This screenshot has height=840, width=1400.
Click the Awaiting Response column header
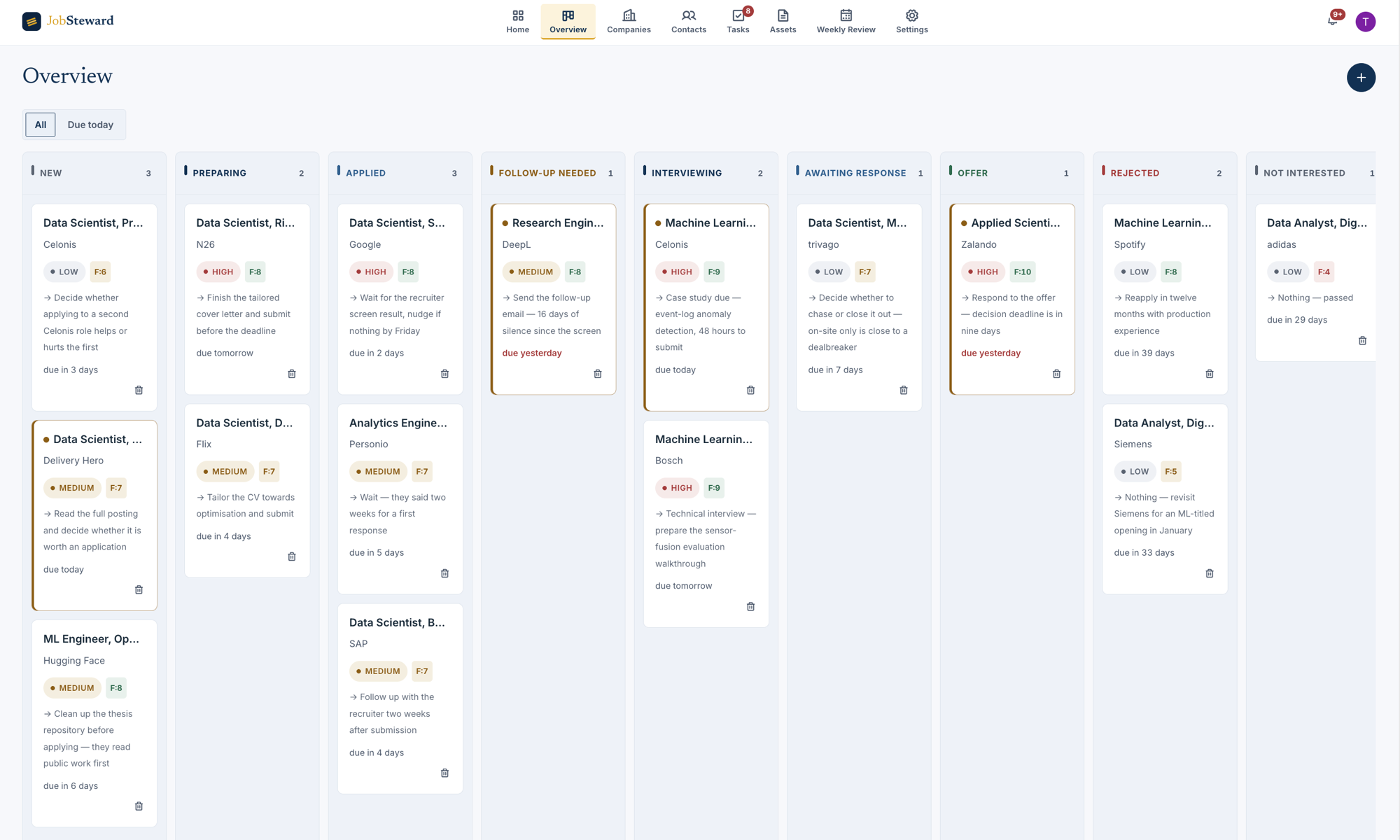pos(859,173)
